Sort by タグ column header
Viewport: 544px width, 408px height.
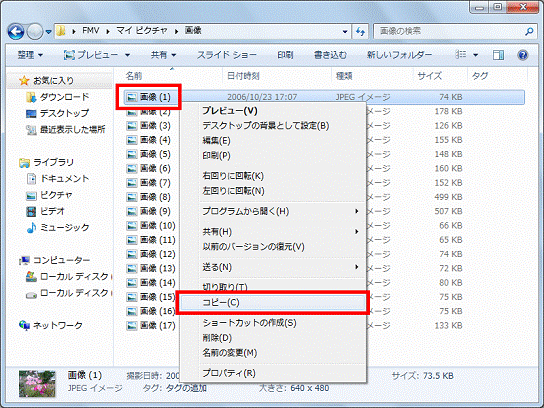[x=480, y=76]
